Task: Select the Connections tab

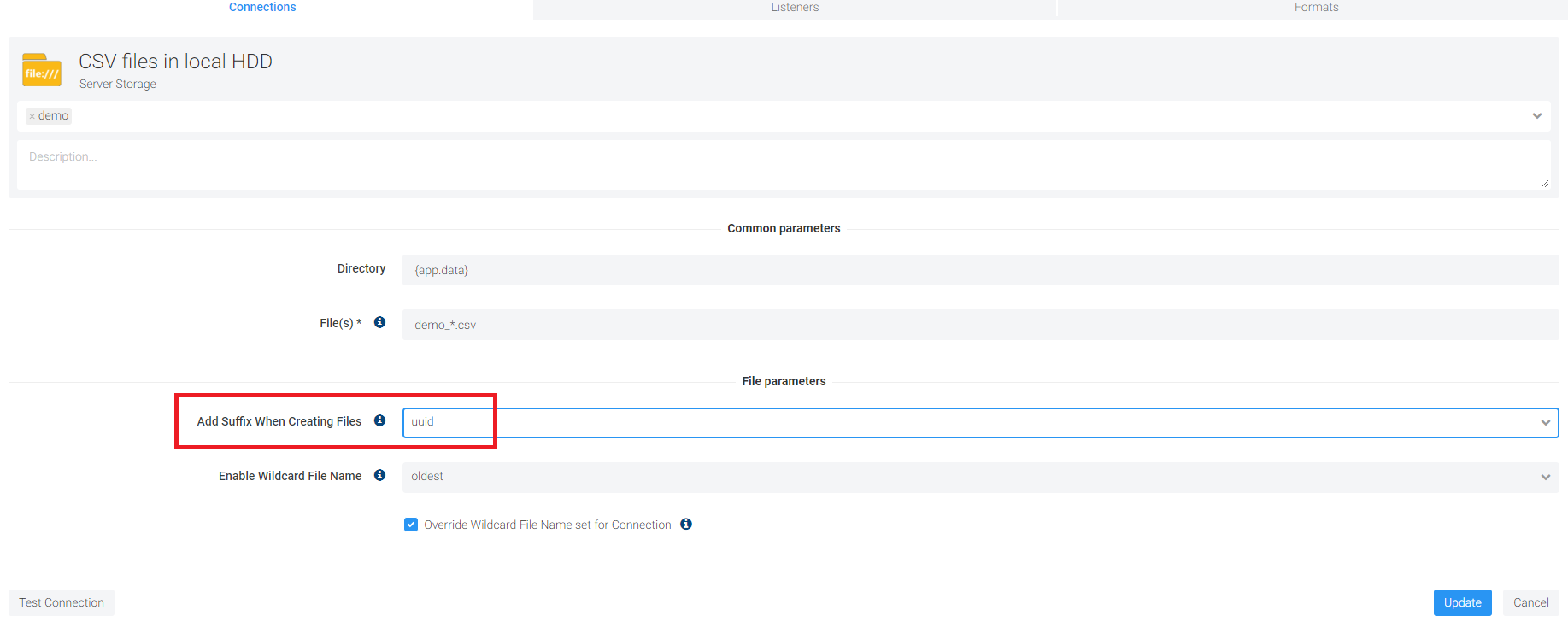Action: (262, 8)
